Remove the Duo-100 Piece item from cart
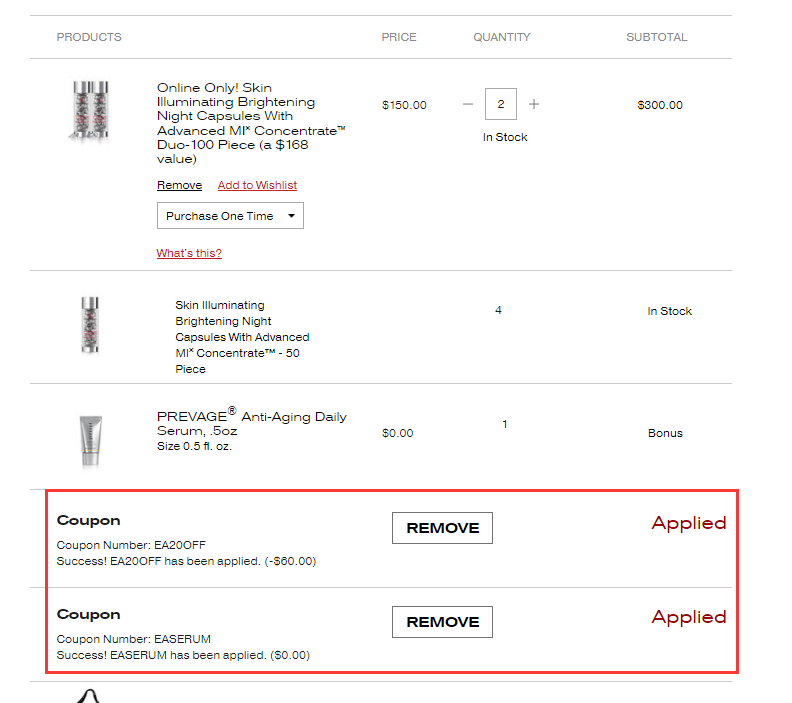The width and height of the screenshot is (792, 703). 179,185
